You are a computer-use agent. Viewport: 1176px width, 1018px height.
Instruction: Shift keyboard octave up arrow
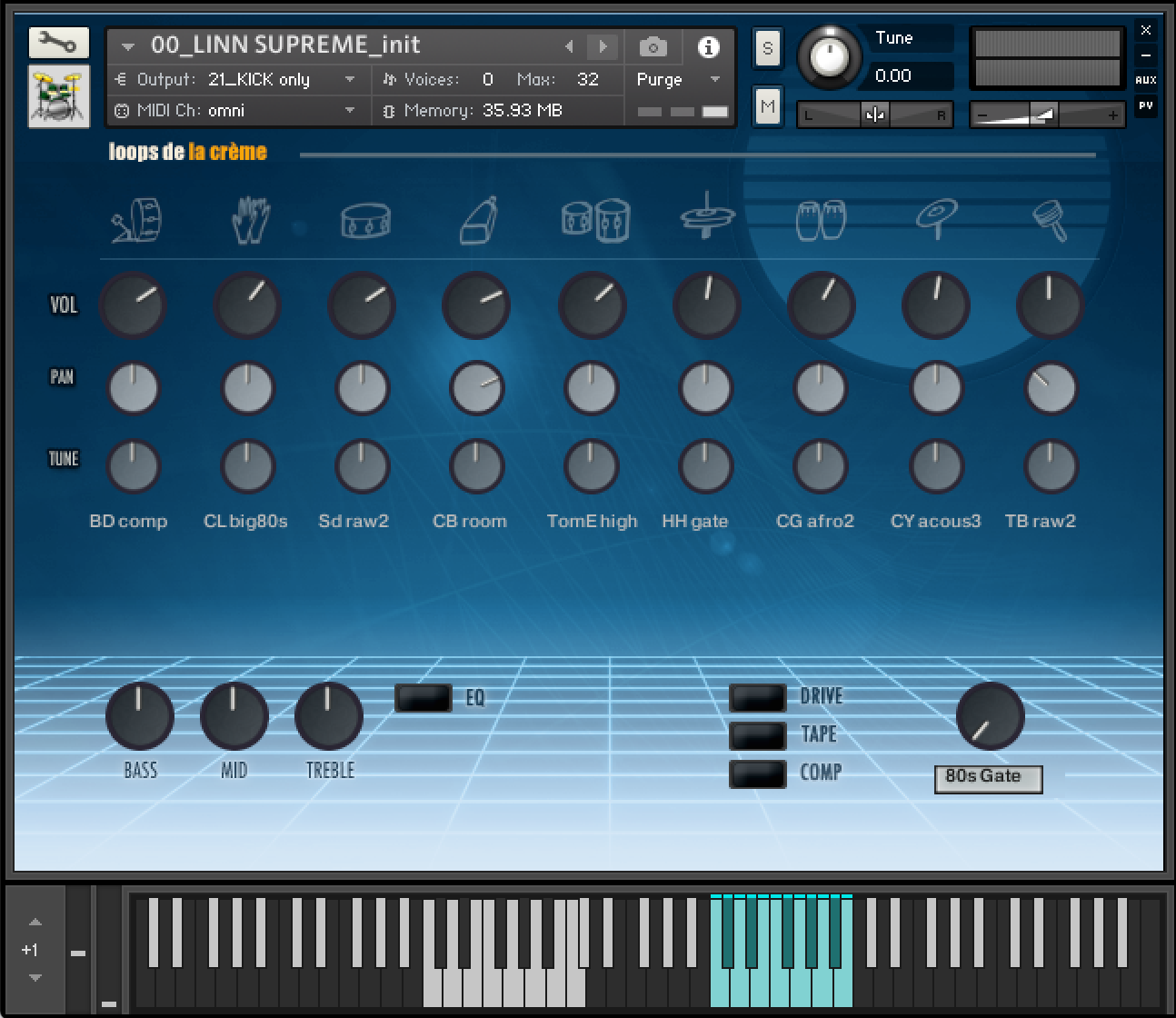[x=35, y=923]
